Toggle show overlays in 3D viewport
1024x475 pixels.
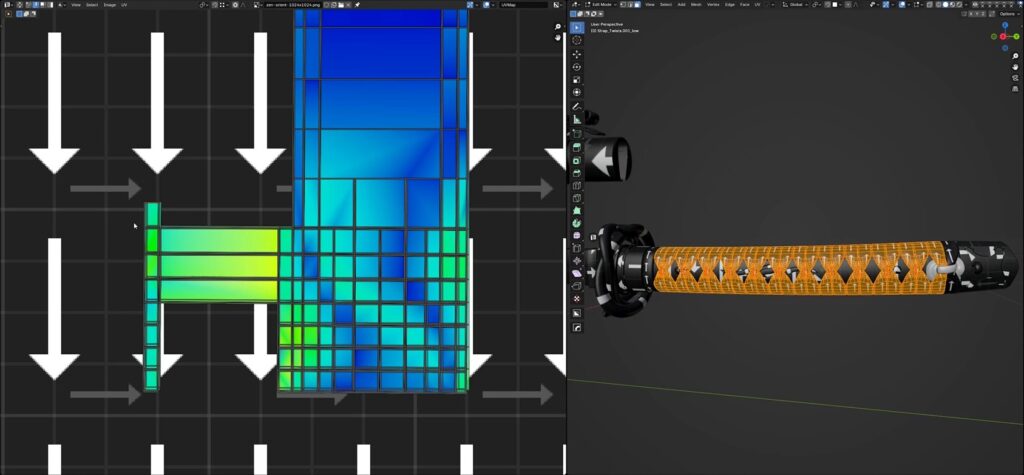pyautogui.click(x=901, y=5)
